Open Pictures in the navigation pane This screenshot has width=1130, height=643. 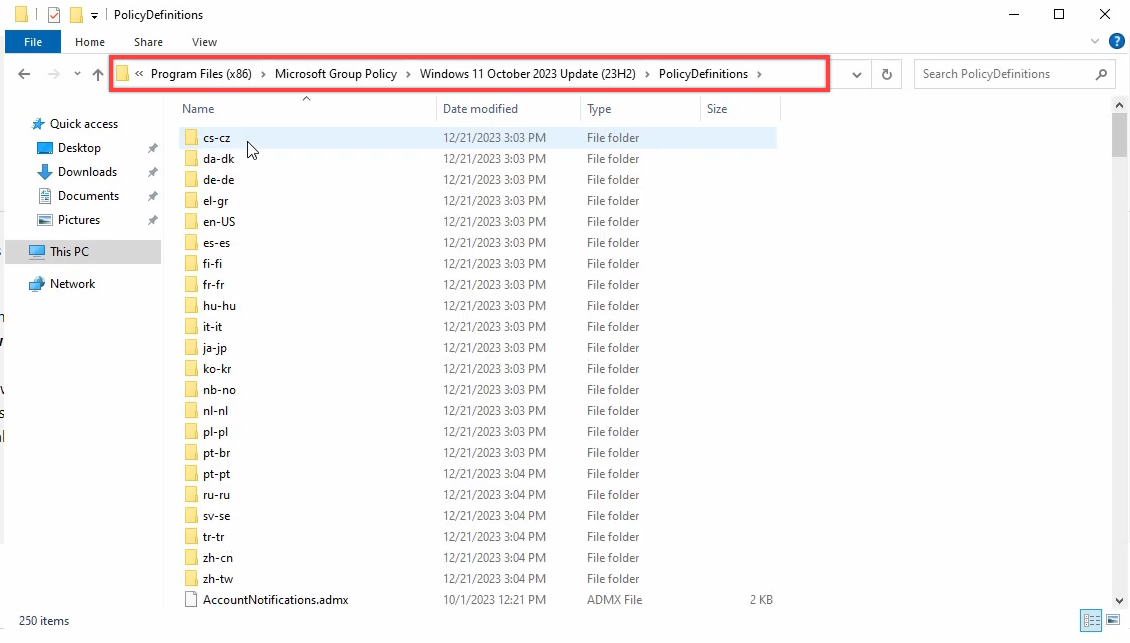[x=79, y=220]
